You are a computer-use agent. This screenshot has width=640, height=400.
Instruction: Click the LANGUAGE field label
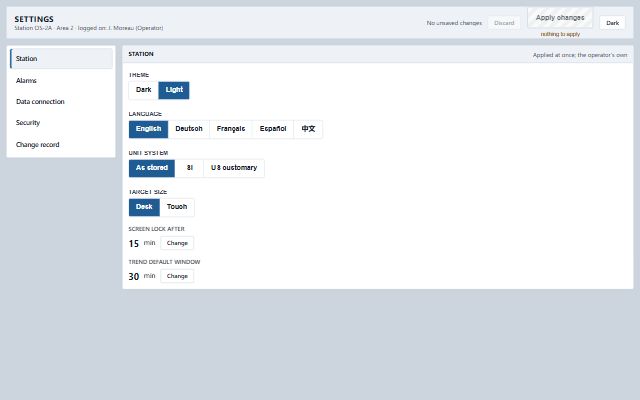pos(145,114)
